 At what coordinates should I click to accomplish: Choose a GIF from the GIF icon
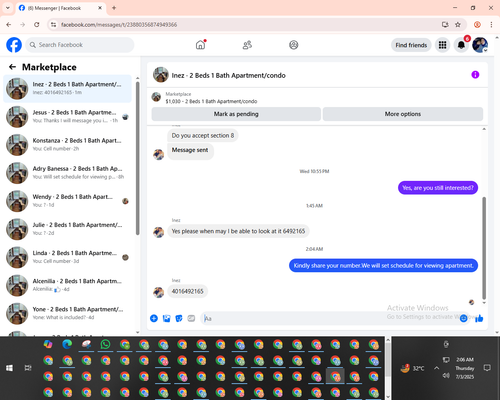click(x=191, y=318)
